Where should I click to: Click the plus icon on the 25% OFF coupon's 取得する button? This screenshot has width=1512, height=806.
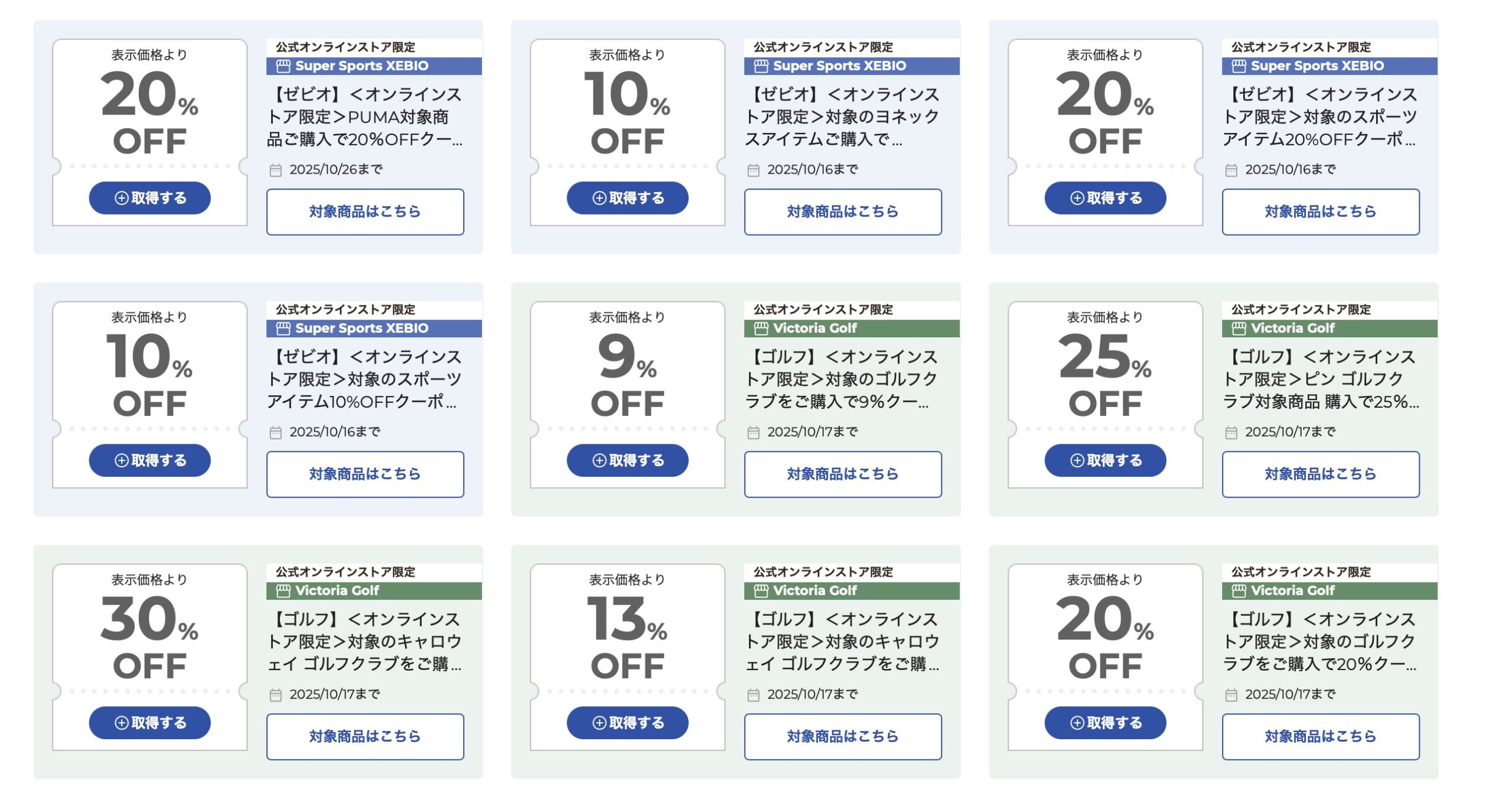(1077, 461)
